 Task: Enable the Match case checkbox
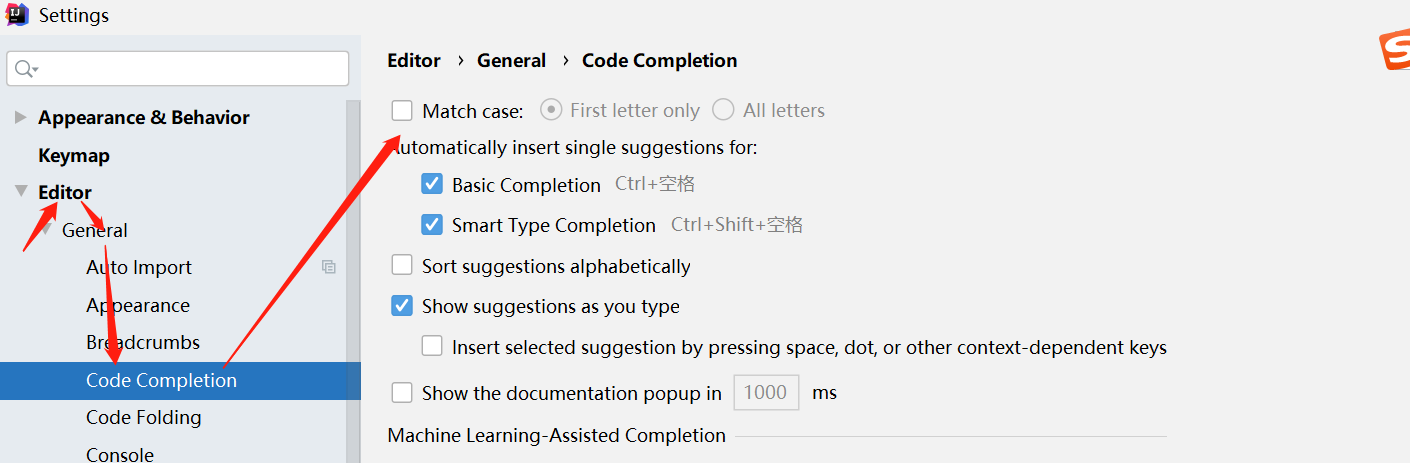coord(402,110)
